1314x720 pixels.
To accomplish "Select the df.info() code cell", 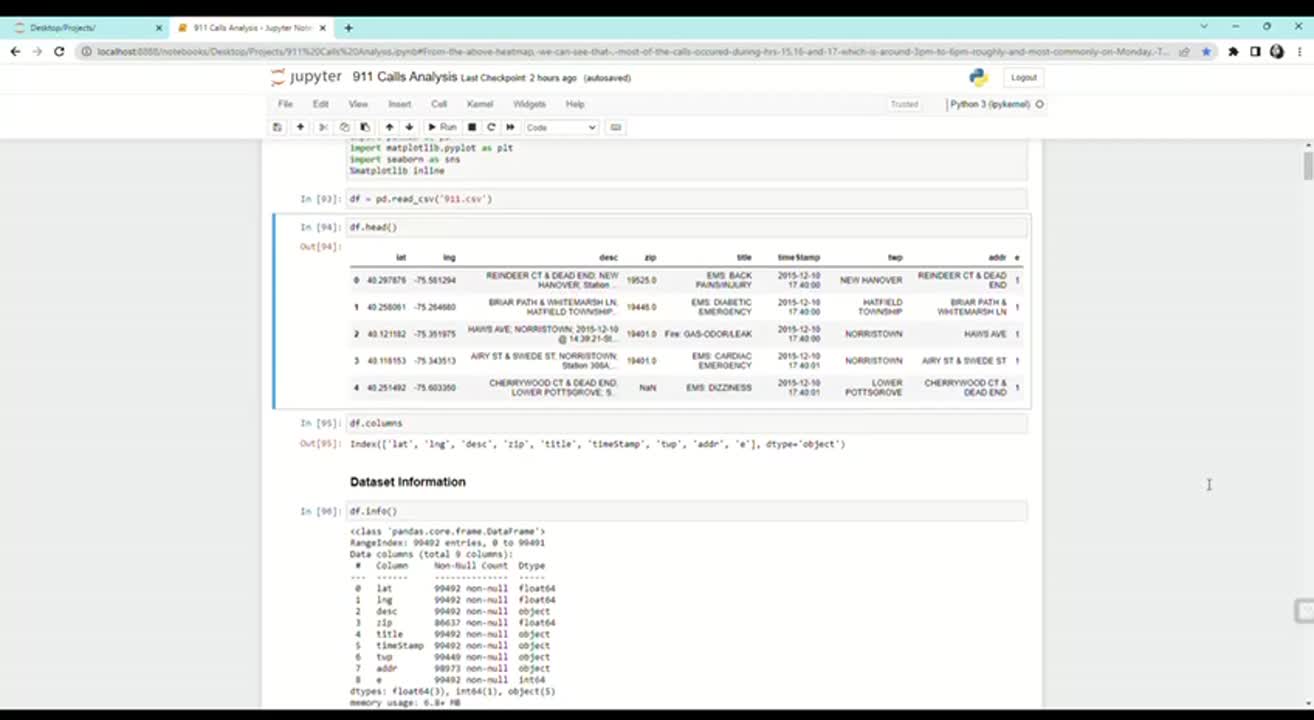I will [686, 511].
